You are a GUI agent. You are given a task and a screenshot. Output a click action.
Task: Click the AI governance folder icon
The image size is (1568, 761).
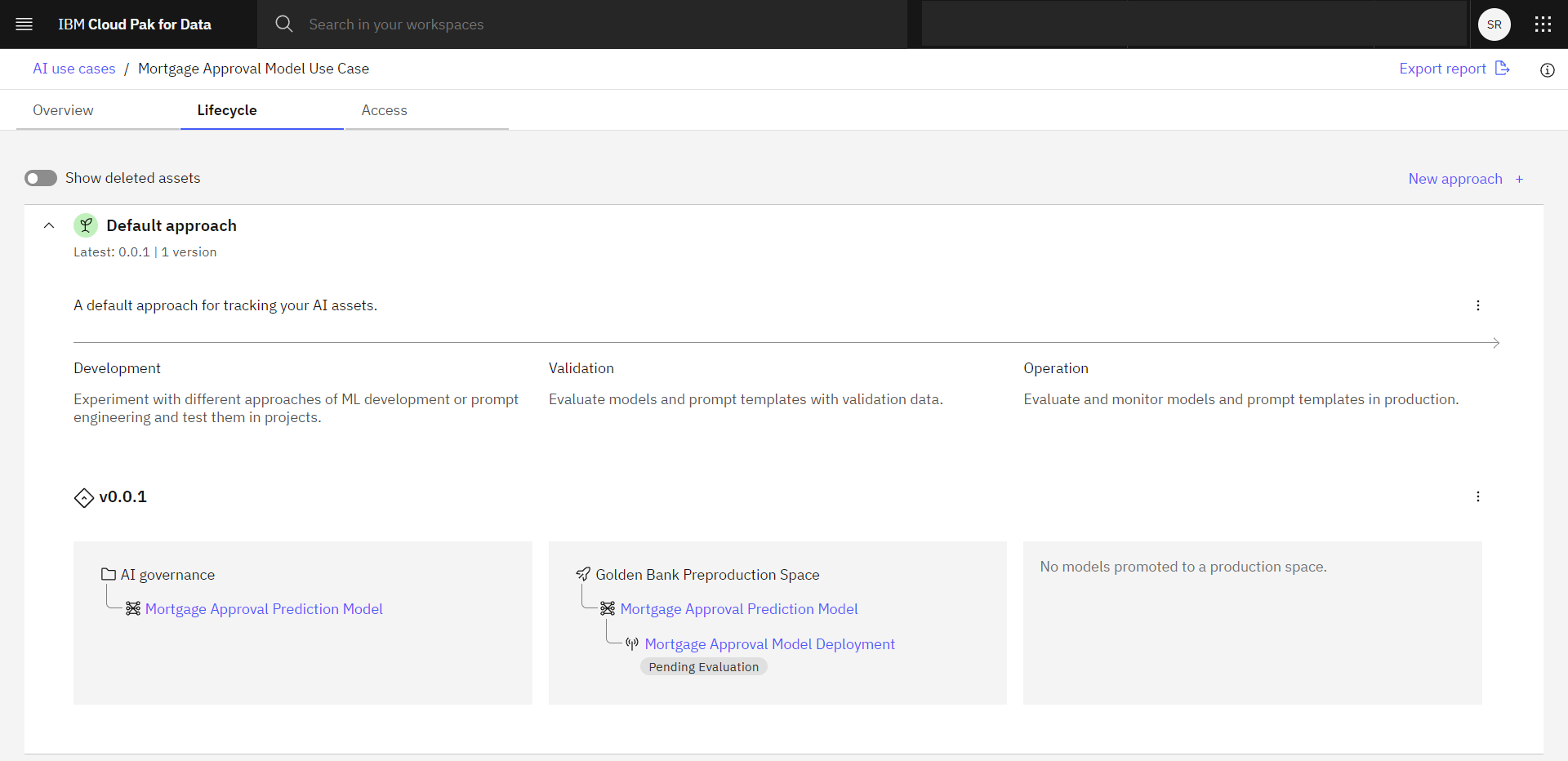tap(109, 574)
